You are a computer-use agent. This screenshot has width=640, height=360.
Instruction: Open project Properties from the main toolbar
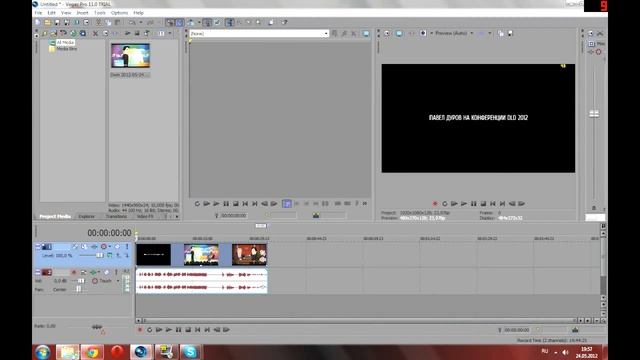tap(86, 22)
